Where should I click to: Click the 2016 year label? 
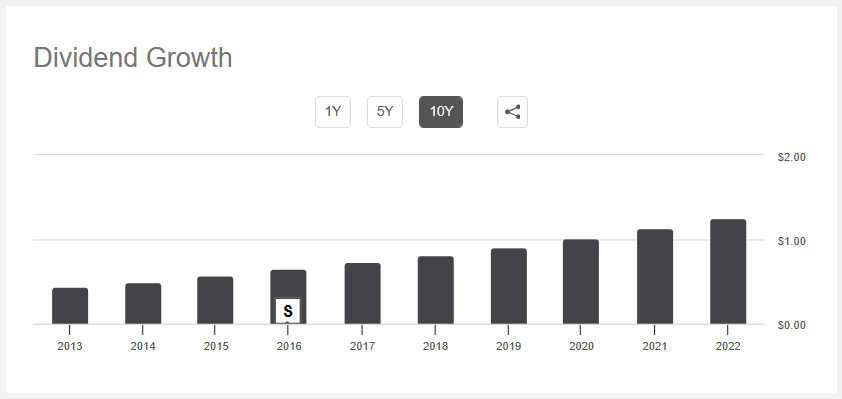[x=289, y=346]
